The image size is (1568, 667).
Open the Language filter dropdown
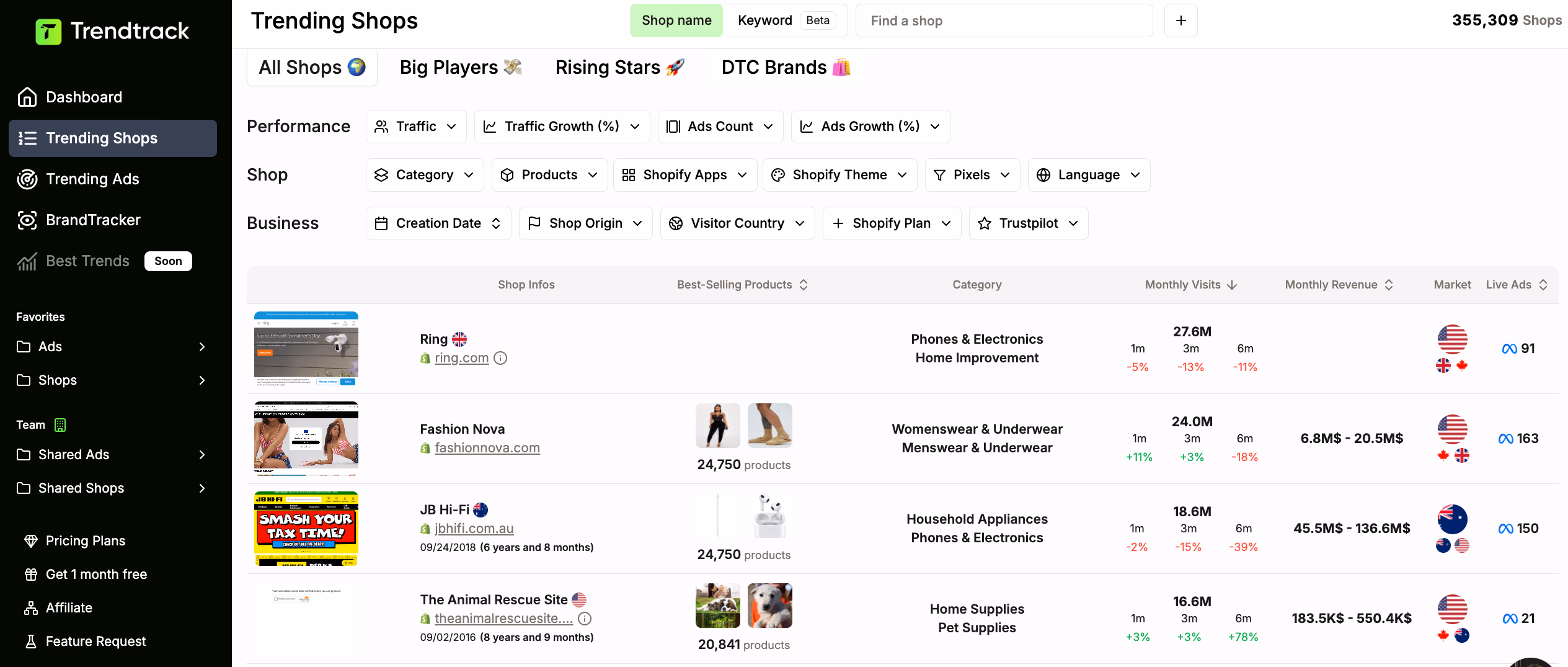click(1089, 175)
